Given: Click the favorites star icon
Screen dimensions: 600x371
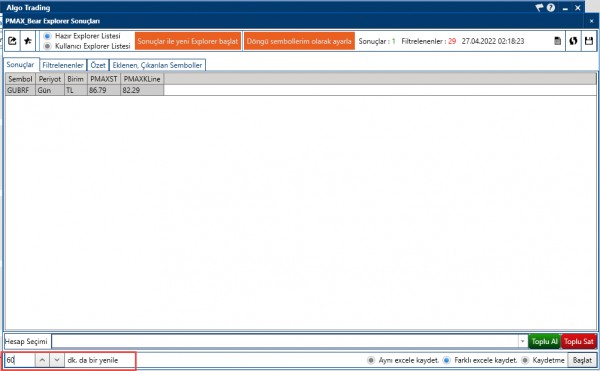Looking at the screenshot, I should coord(28,41).
